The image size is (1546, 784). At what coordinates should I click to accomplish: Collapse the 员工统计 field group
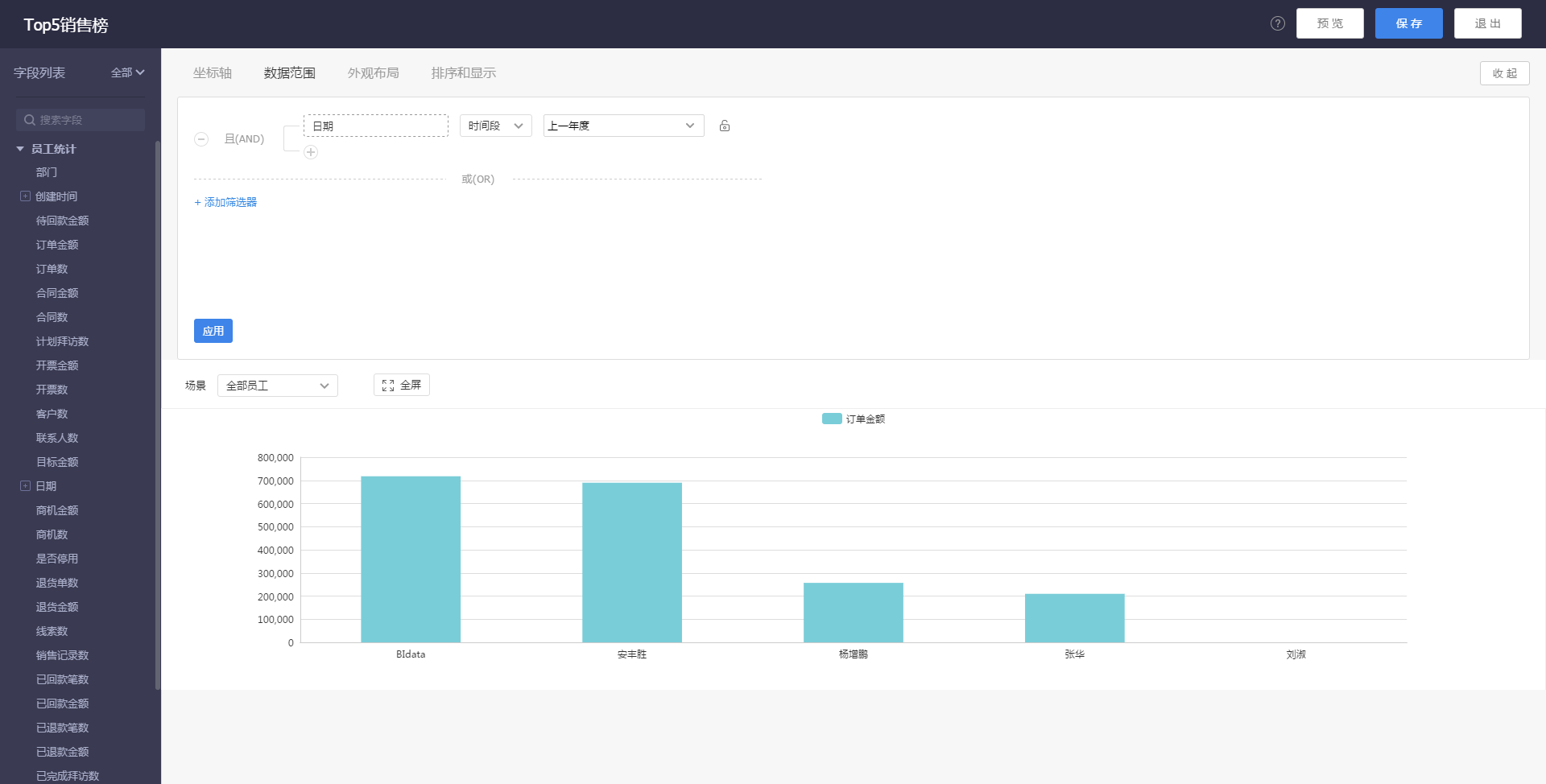point(20,149)
